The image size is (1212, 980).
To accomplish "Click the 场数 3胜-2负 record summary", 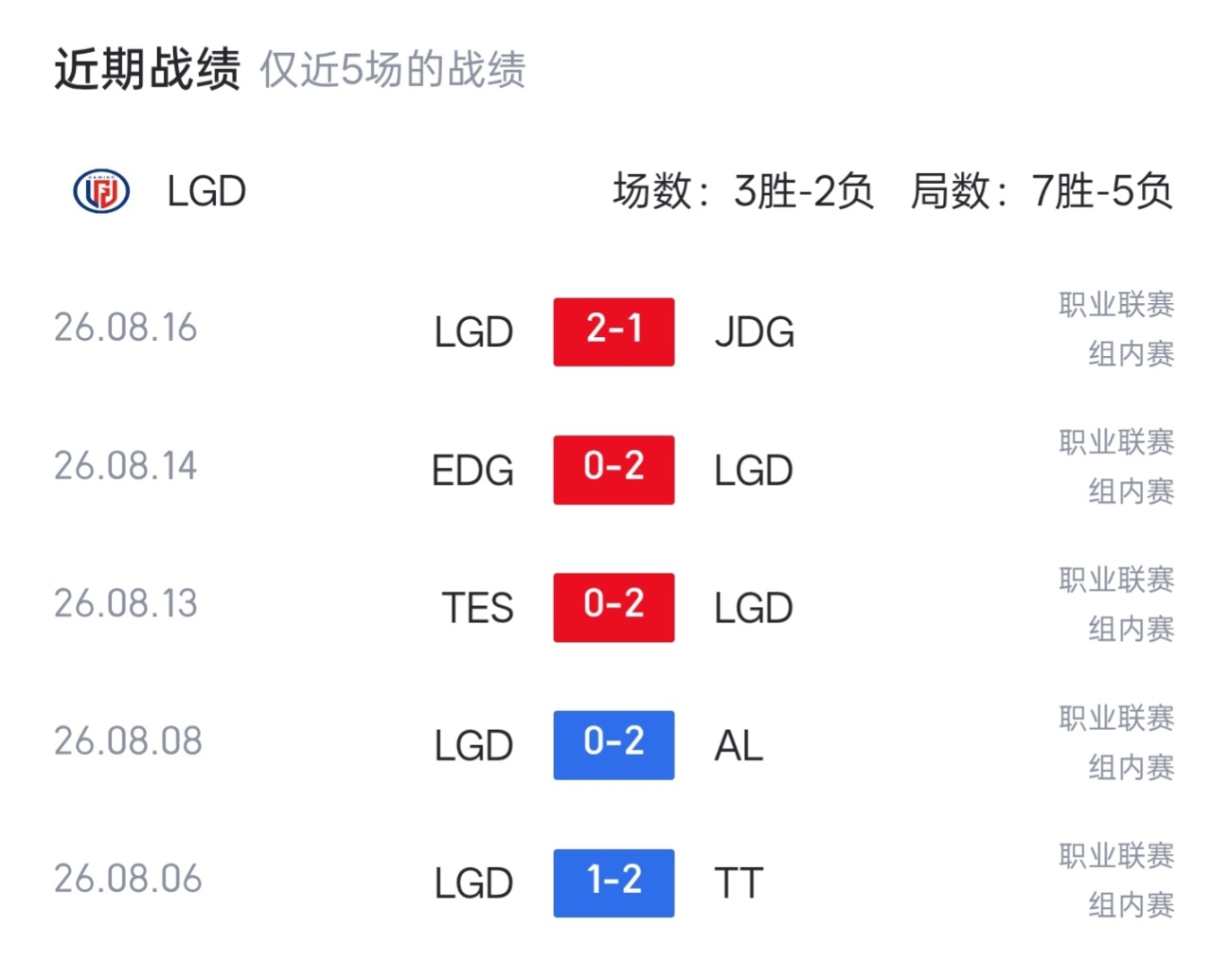I will (x=743, y=191).
